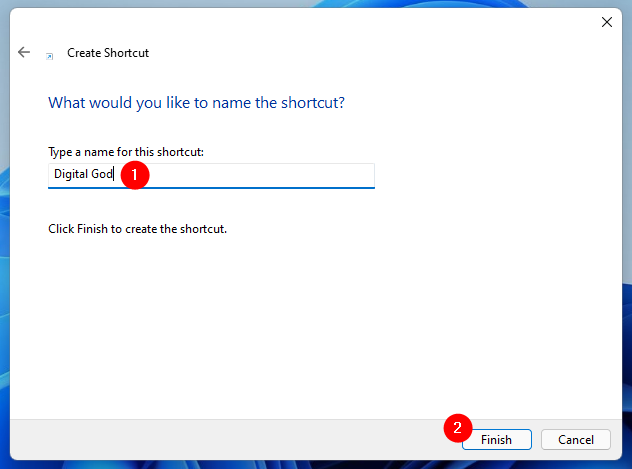The image size is (632, 469).
Task: Close the Create Shortcut dialog
Action: click(607, 22)
